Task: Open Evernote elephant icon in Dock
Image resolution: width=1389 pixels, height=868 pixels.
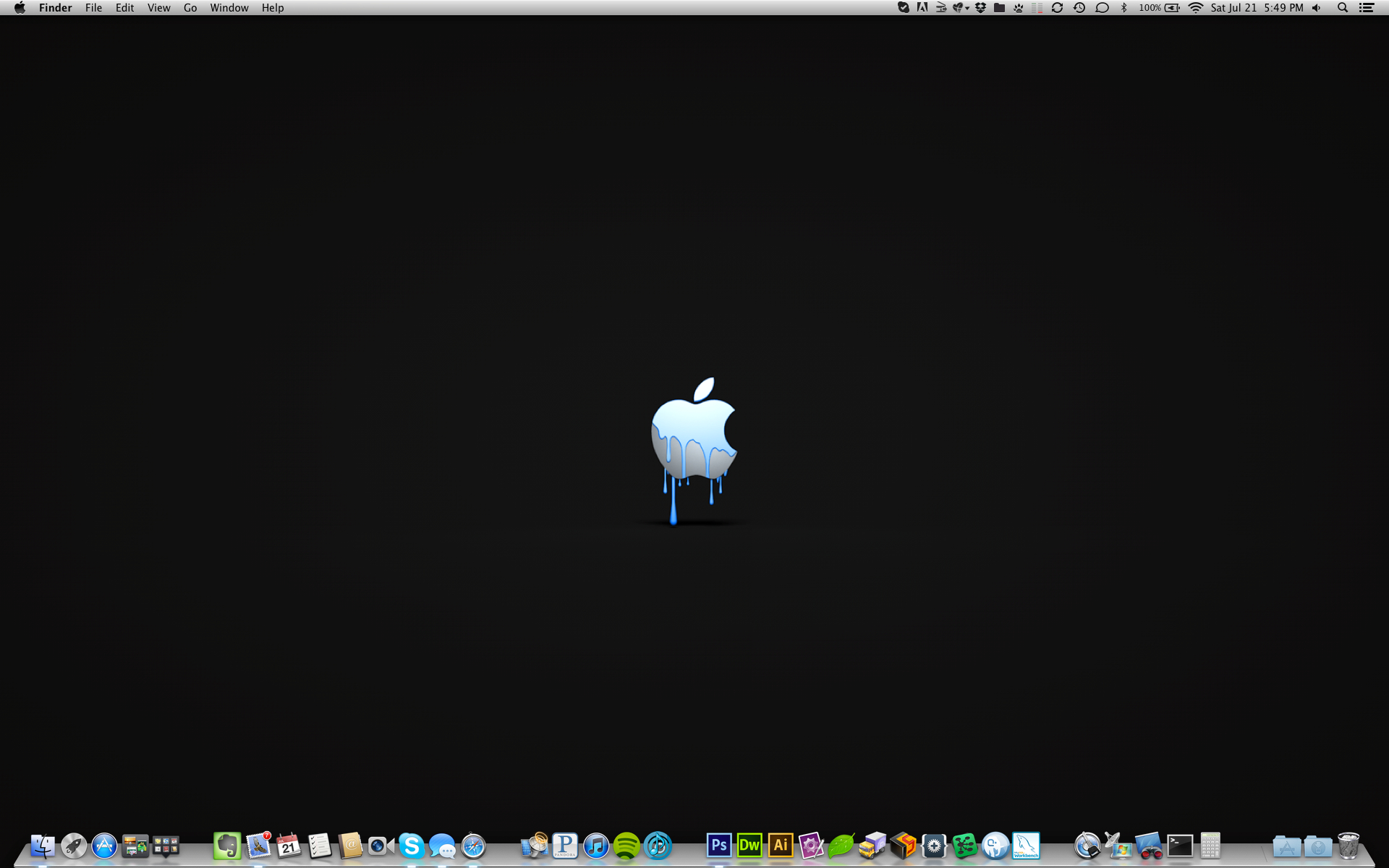Action: (227, 845)
